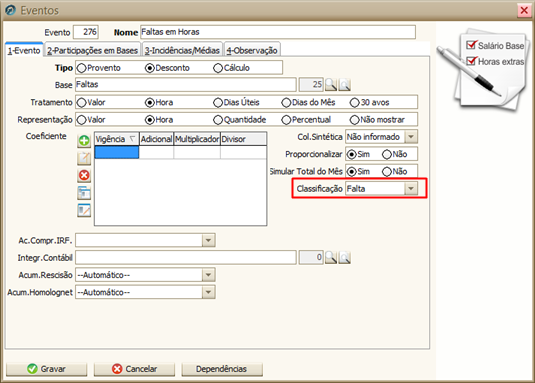This screenshot has width=535, height=383.
Task: Click the Integr.Contábil text field
Action: coord(186,257)
